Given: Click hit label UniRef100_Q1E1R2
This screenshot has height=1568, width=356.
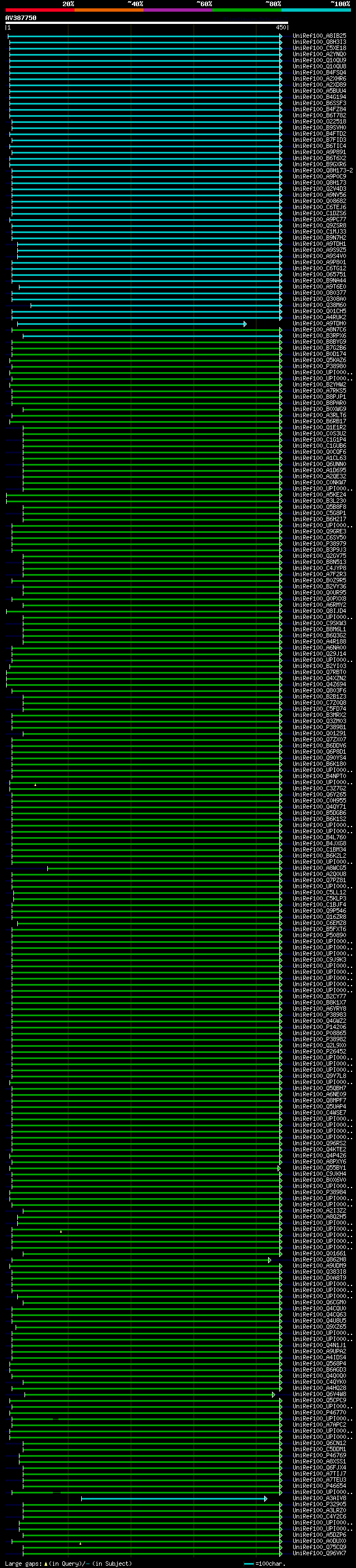Looking at the screenshot, I should [319, 428].
